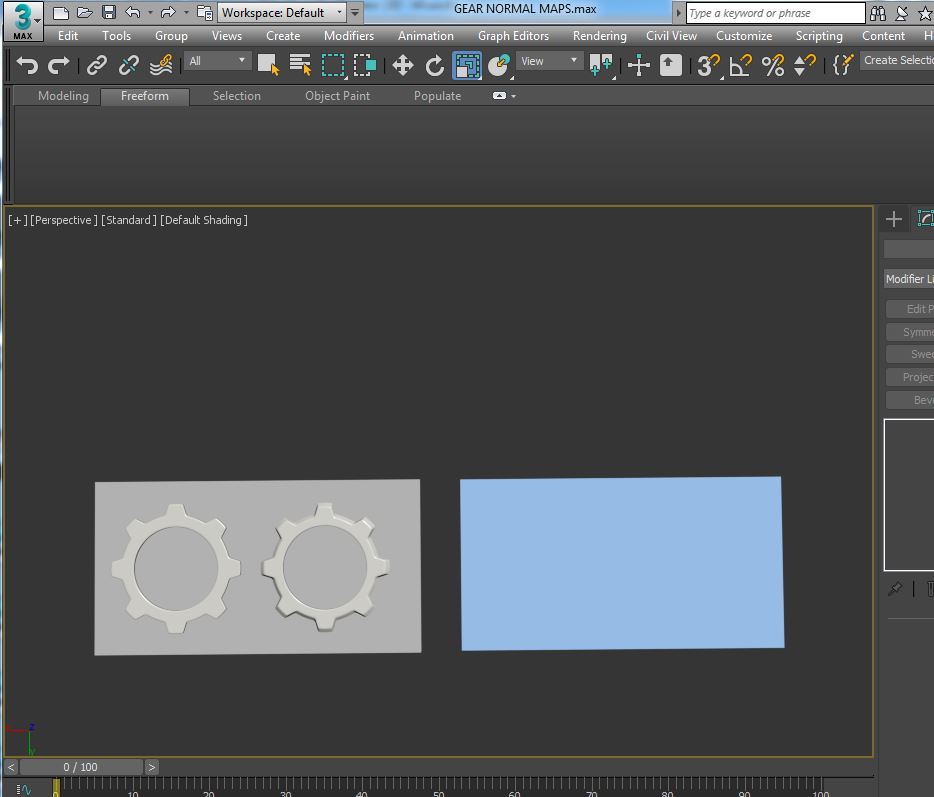Screen dimensions: 934x797
Task: Select the Select and Move tool
Action: tap(404, 66)
